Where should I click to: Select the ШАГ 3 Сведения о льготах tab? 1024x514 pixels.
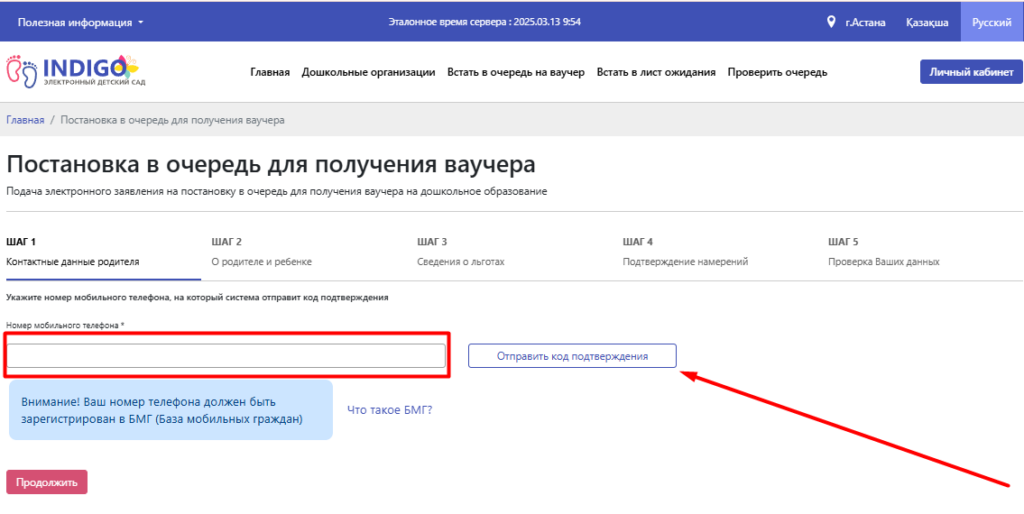(x=461, y=252)
